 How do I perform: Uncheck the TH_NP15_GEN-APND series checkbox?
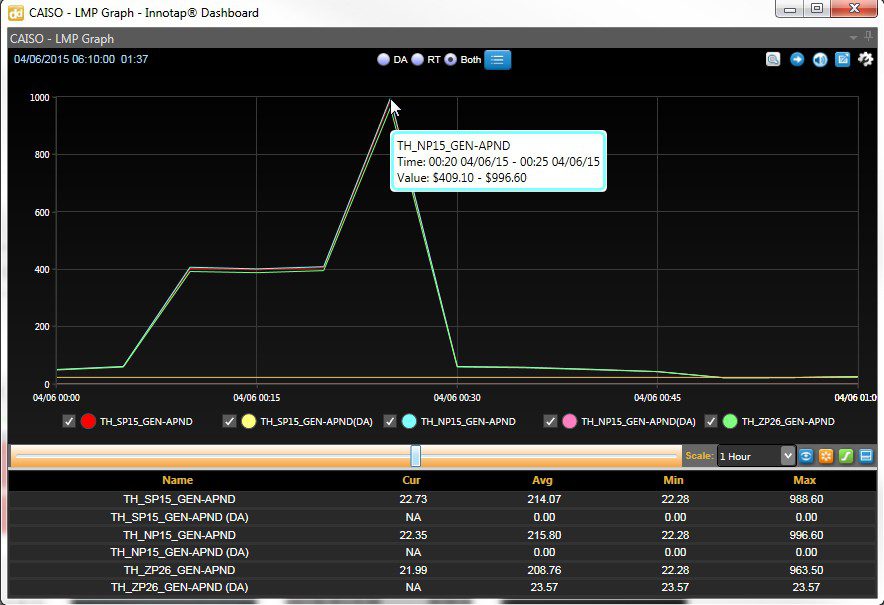(x=390, y=421)
